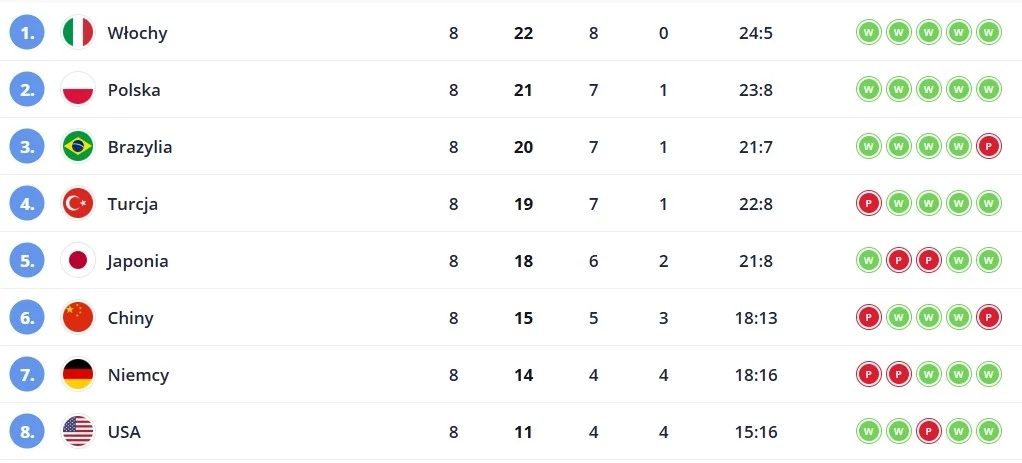Click the Turkey flag icon

point(78,203)
